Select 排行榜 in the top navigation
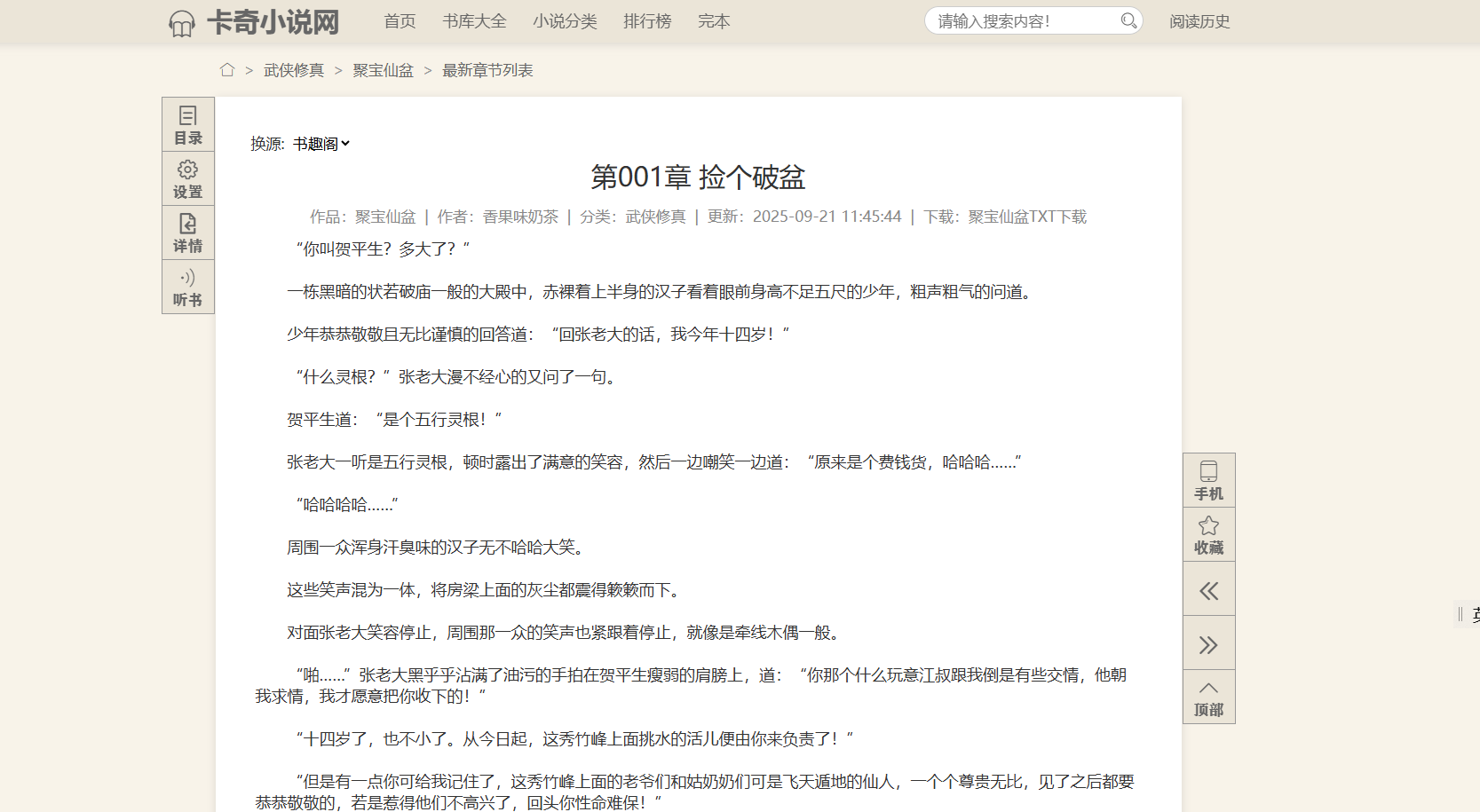 (x=647, y=21)
